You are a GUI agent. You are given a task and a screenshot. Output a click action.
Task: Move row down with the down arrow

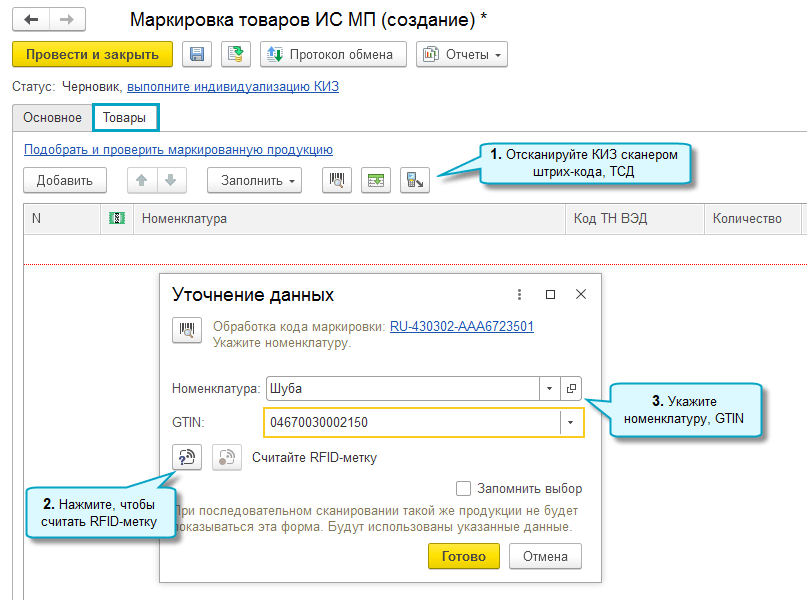[171, 180]
